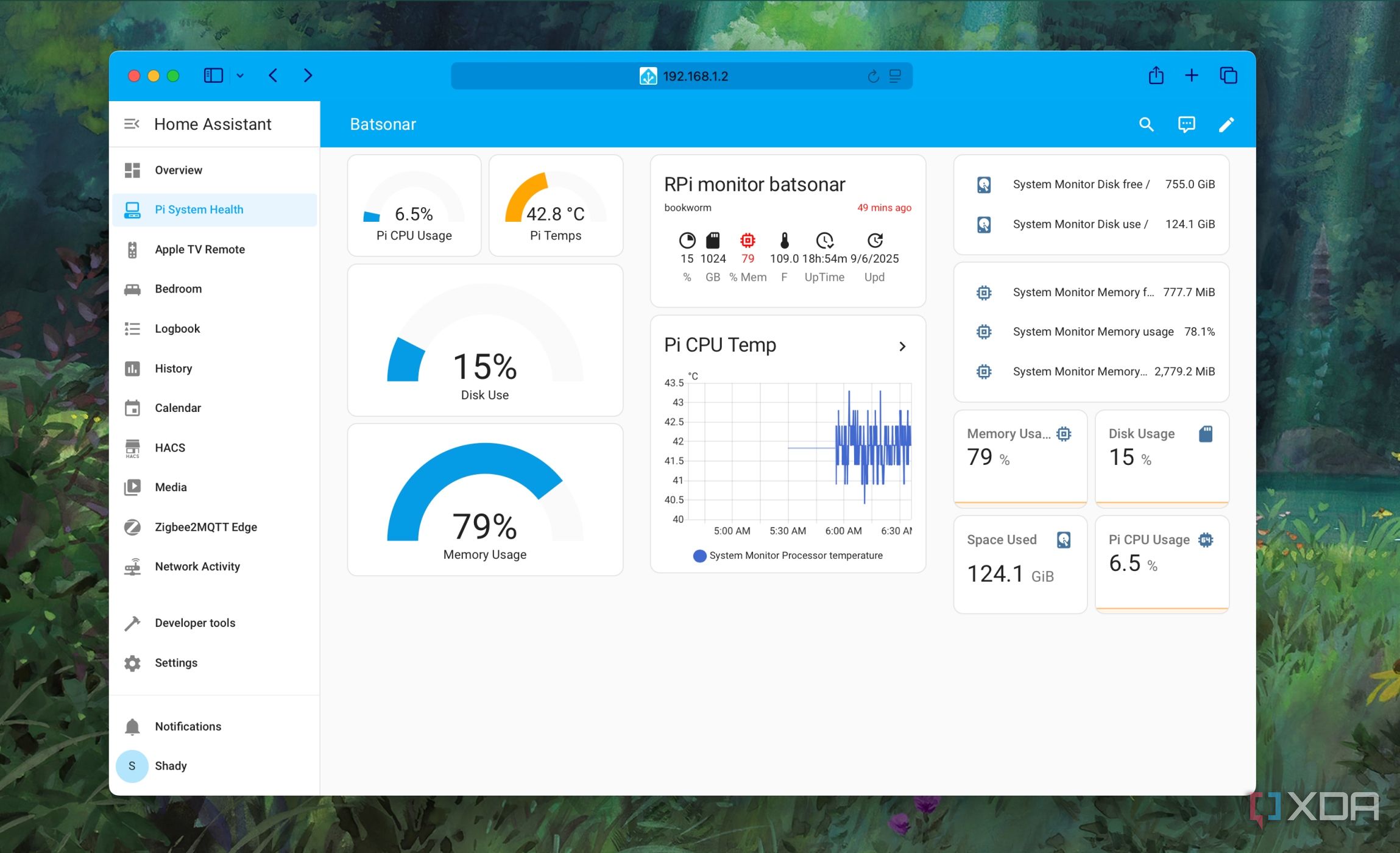The height and width of the screenshot is (853, 1400).
Task: Click the Network Activity icon
Action: (x=132, y=567)
